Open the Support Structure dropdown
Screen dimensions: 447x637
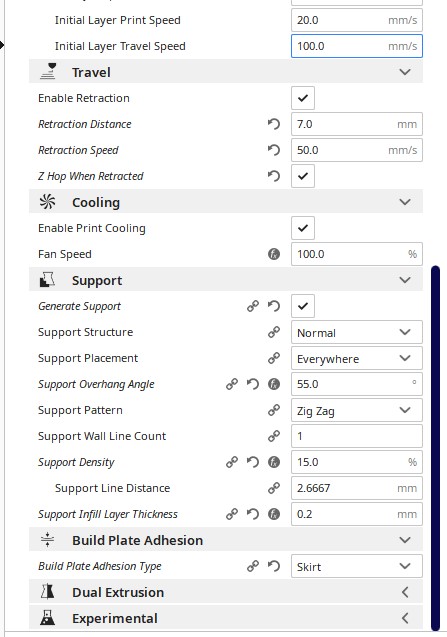pos(357,332)
